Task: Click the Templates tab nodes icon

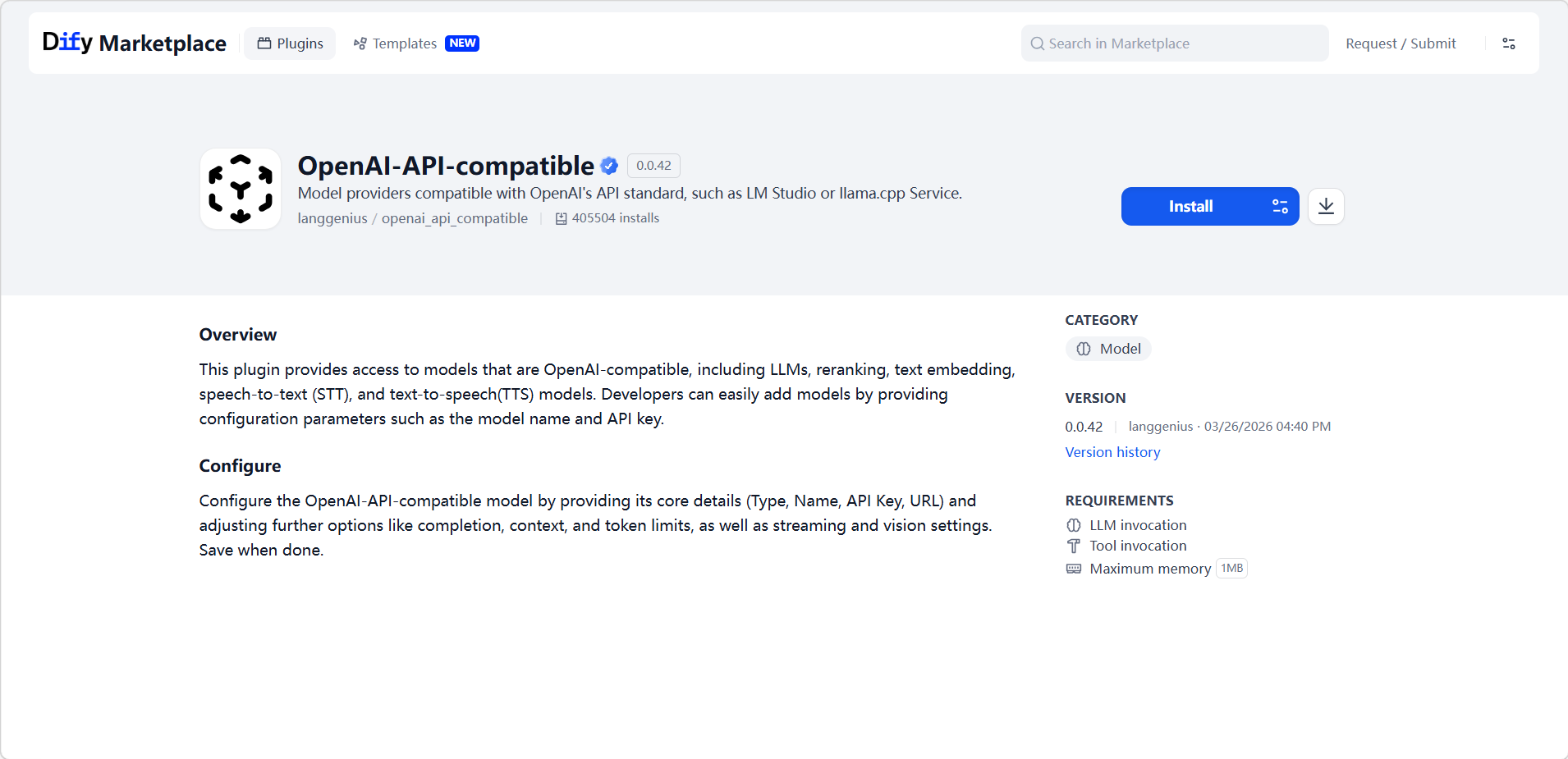Action: click(x=360, y=43)
